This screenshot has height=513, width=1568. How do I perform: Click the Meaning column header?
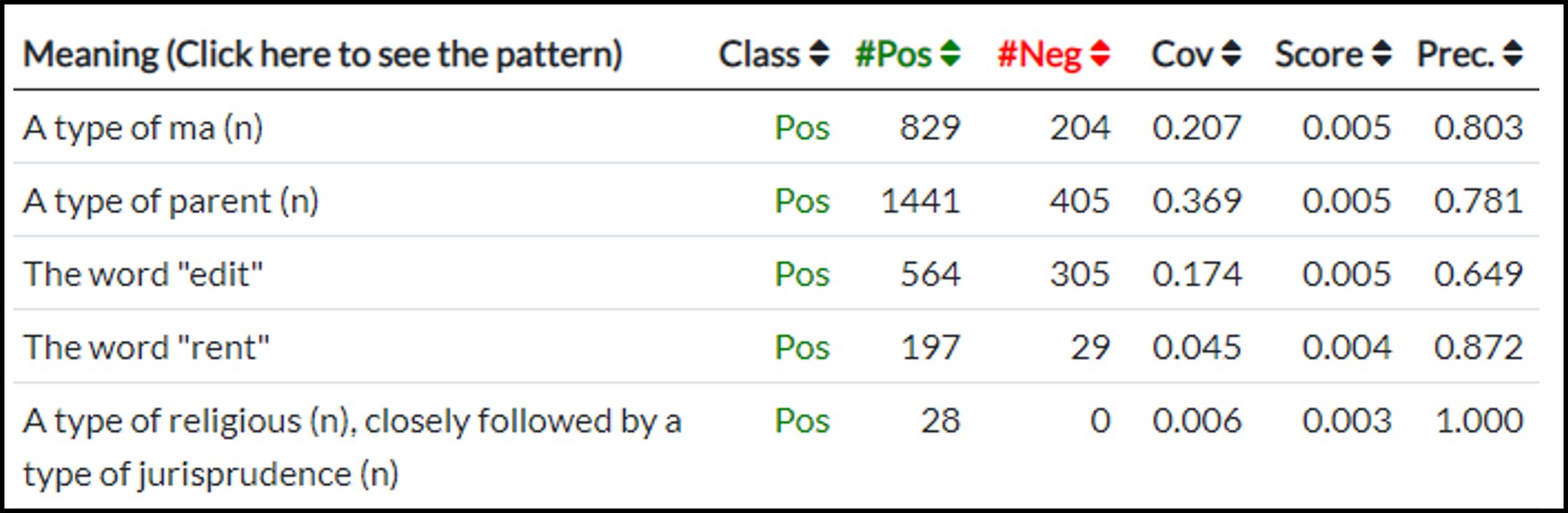click(x=322, y=54)
